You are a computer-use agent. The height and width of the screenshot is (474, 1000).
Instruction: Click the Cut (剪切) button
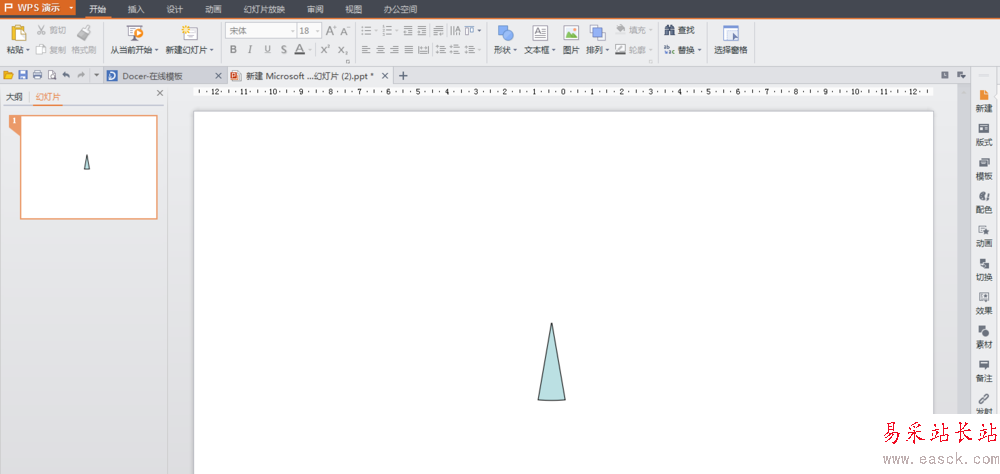click(51, 30)
